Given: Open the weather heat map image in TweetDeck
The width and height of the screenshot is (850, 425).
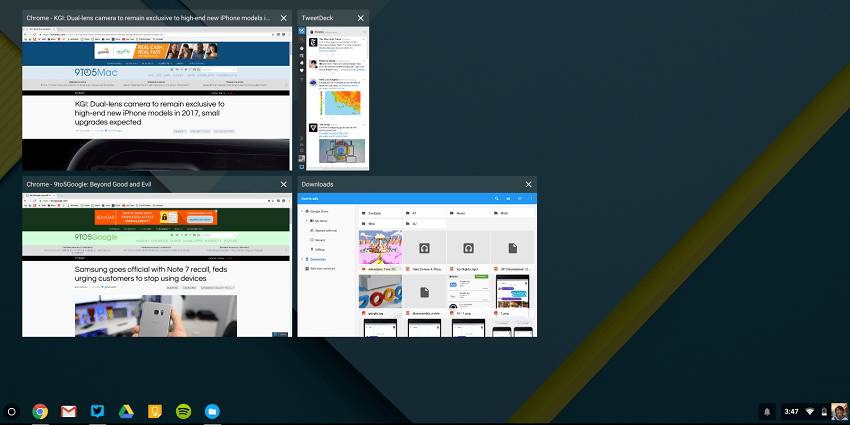Looking at the screenshot, I should coord(339,103).
